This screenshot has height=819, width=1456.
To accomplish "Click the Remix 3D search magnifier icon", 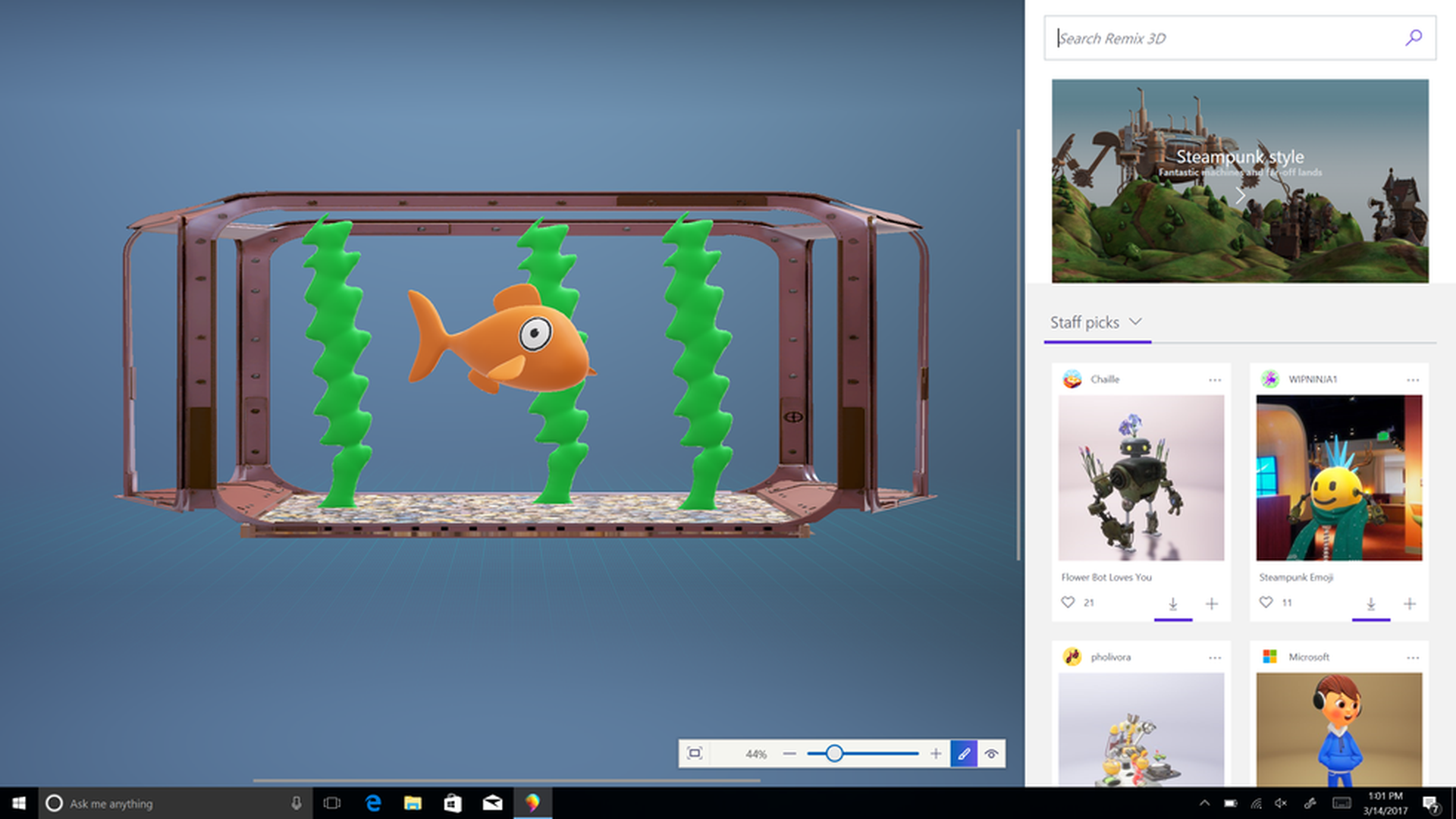I will [x=1413, y=38].
